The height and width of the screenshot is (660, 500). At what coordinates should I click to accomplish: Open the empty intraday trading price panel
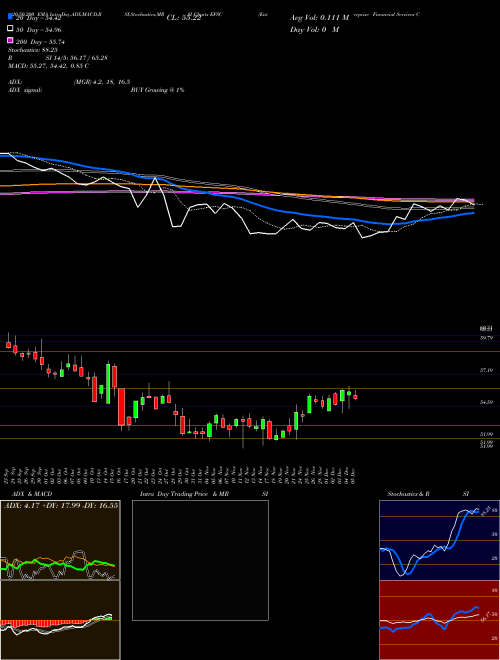(200, 560)
